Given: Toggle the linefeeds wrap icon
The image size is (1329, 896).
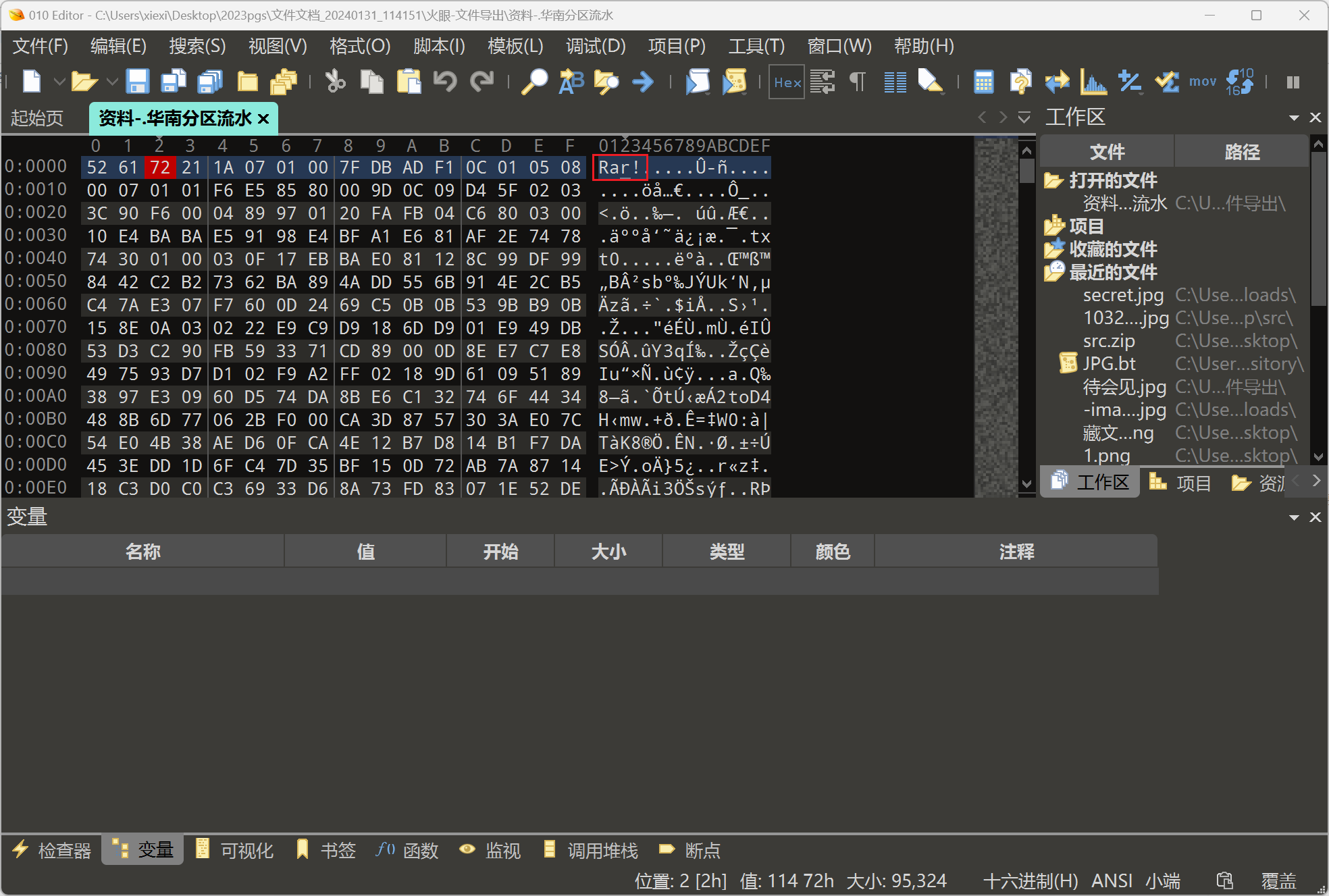Looking at the screenshot, I should pyautogui.click(x=823, y=82).
